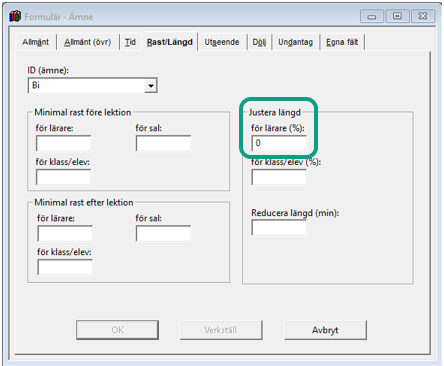444x366 pixels.
Task: Click för sal field under rast efter lektion
Action: pos(163,233)
